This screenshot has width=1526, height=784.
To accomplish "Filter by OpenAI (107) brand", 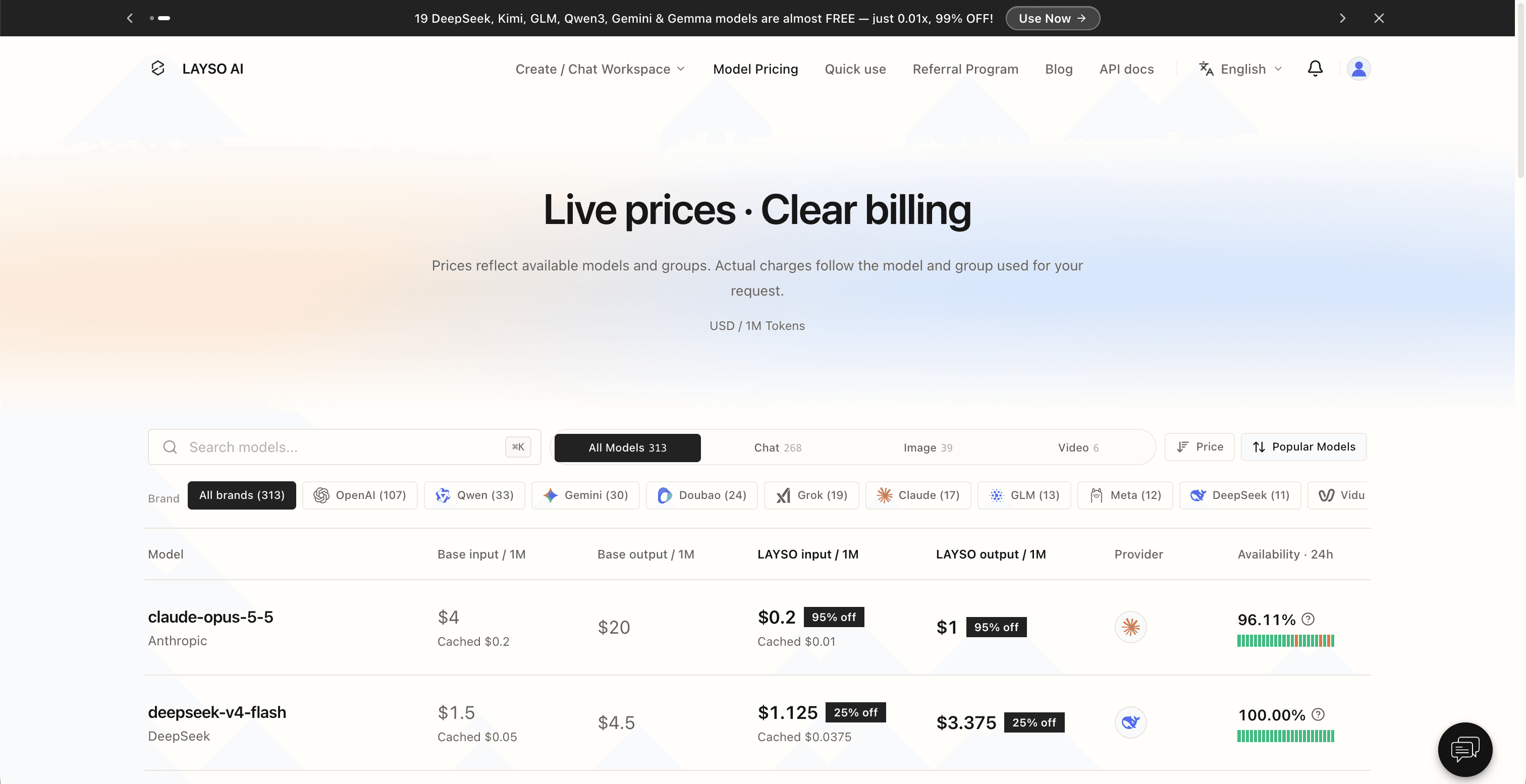I will click(360, 495).
